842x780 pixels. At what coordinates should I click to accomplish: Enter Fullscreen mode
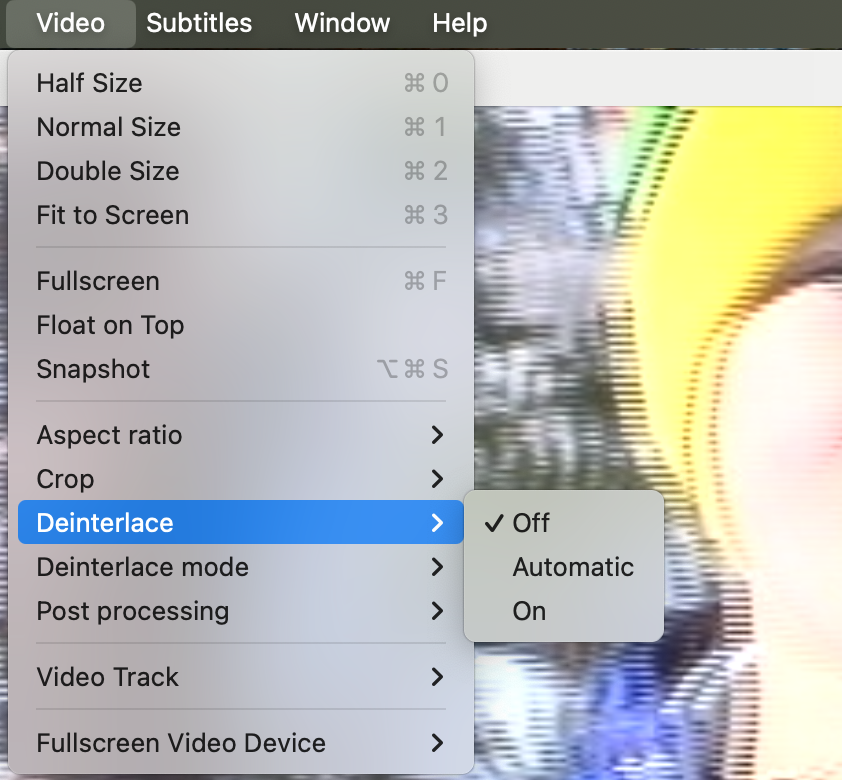pyautogui.click(x=97, y=281)
